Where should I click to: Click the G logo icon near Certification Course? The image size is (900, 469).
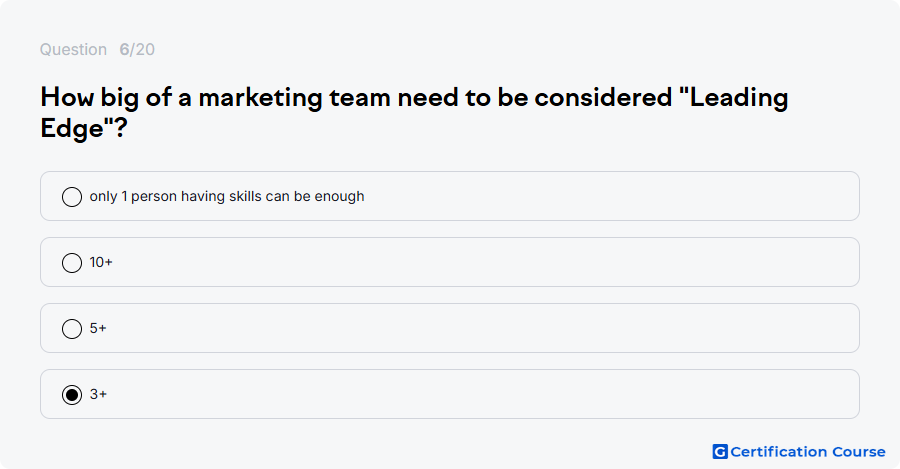coord(720,452)
